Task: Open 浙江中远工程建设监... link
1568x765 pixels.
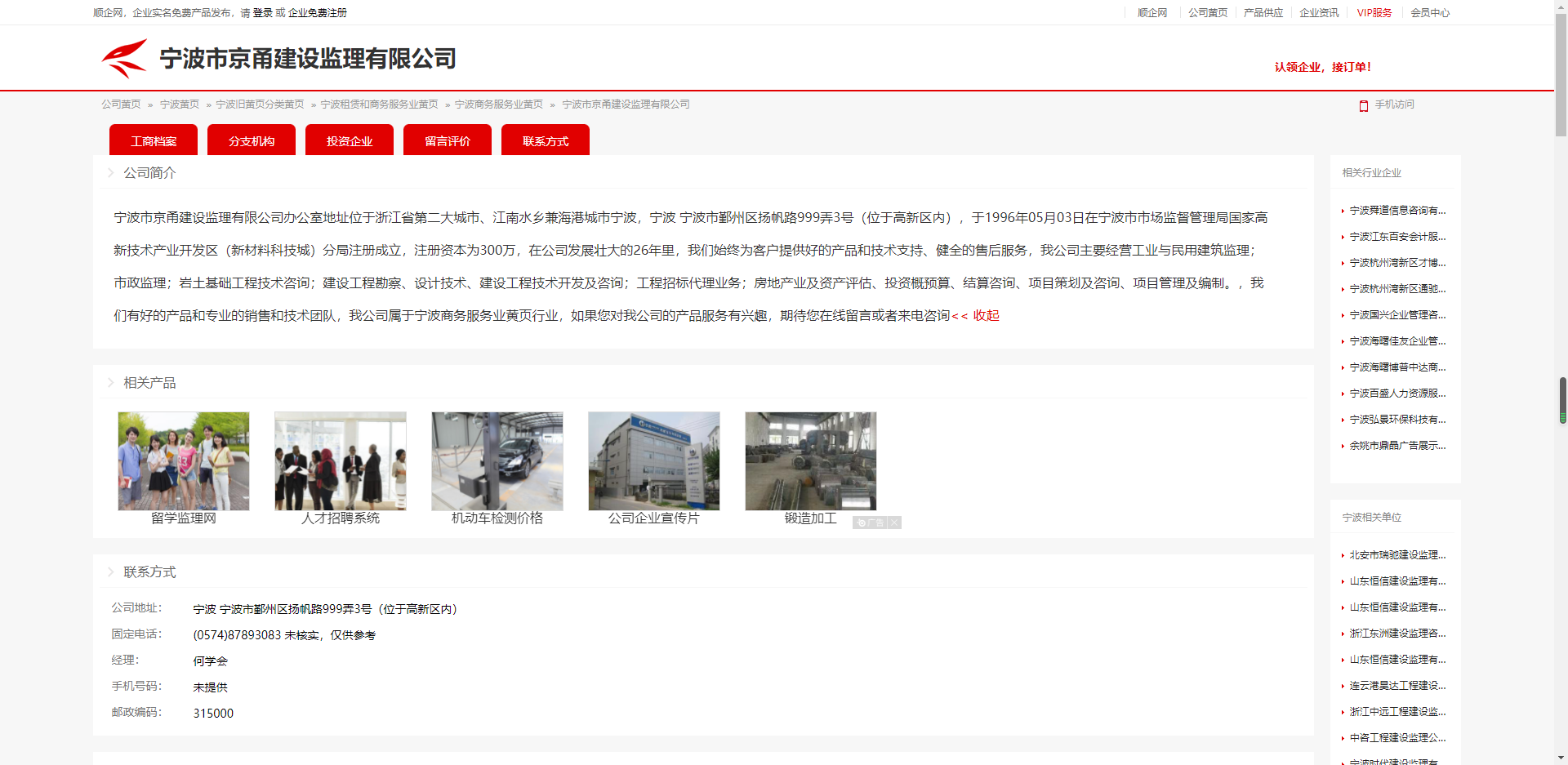Action: [x=1397, y=712]
